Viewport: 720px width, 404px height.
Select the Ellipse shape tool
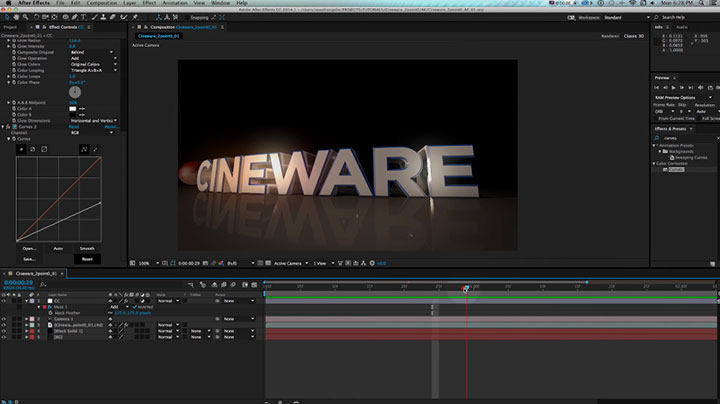point(65,17)
